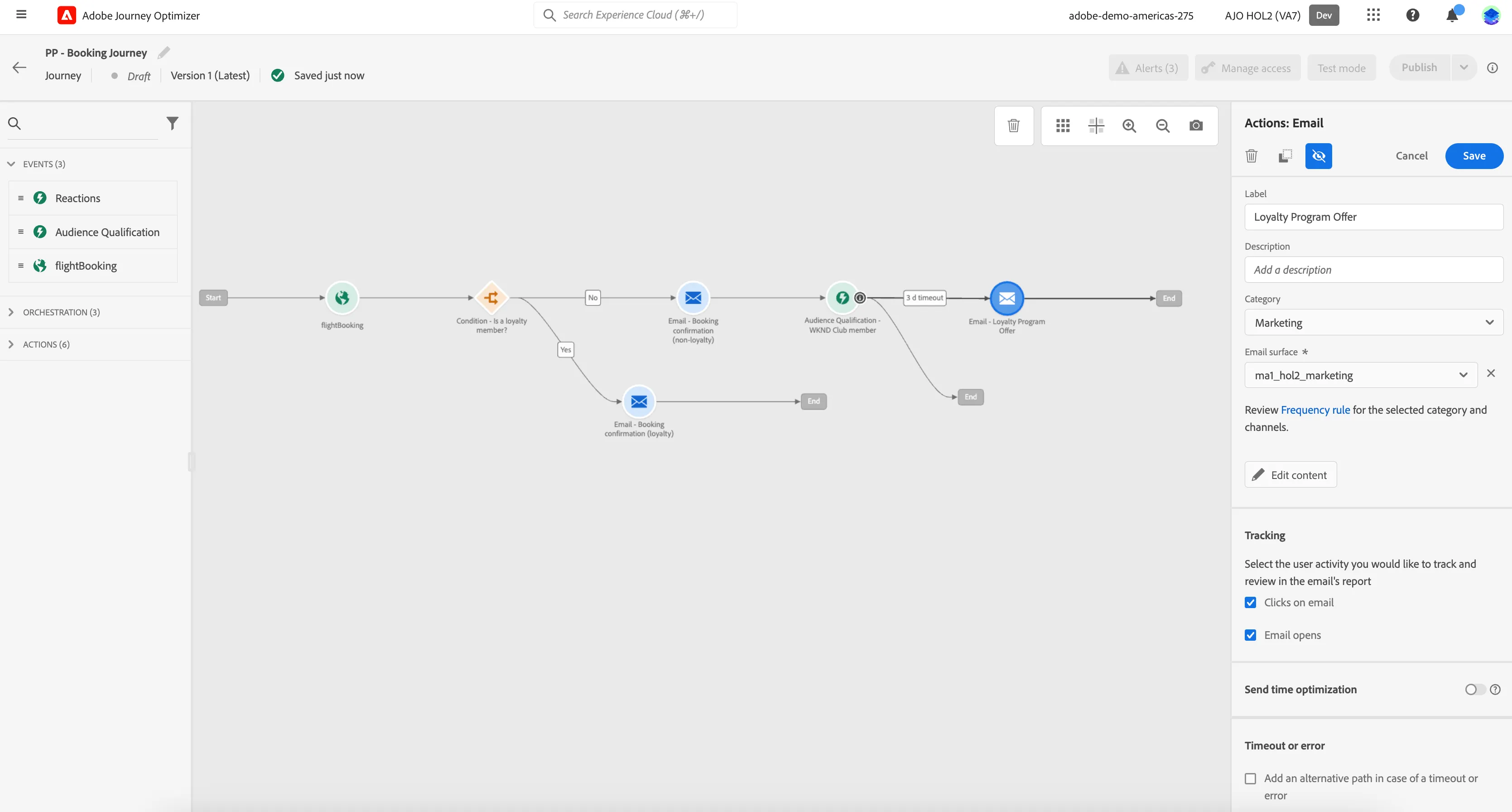Open the Category Marketing dropdown

(1373, 322)
